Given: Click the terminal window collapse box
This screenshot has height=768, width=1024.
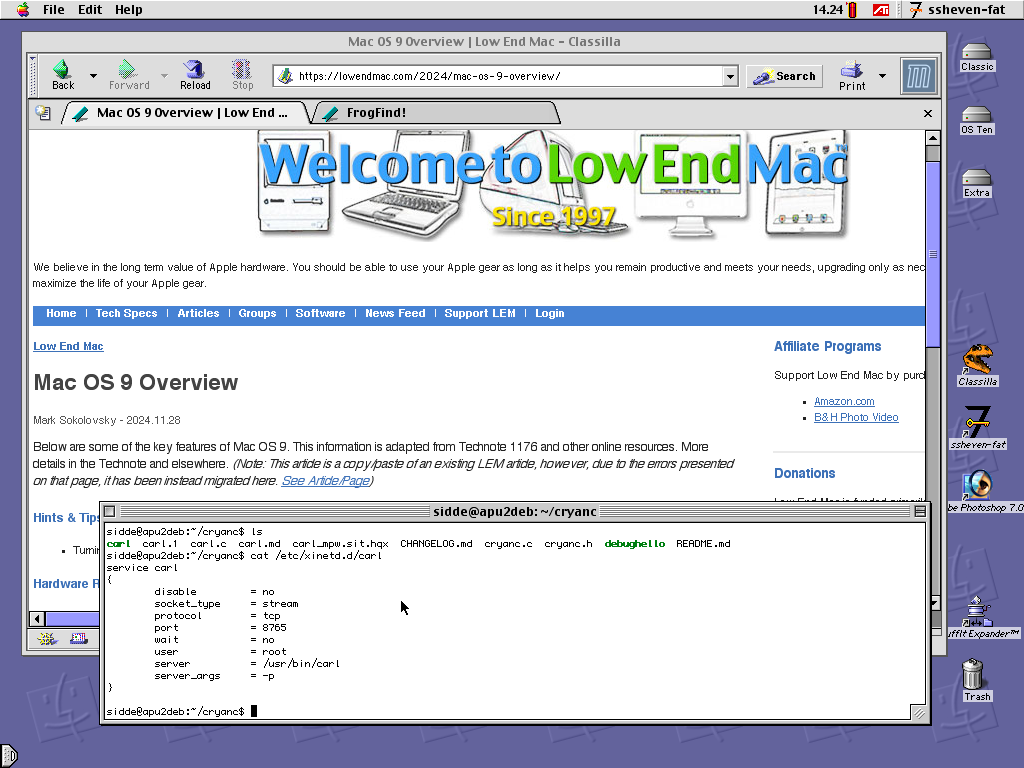Looking at the screenshot, I should tap(920, 511).
